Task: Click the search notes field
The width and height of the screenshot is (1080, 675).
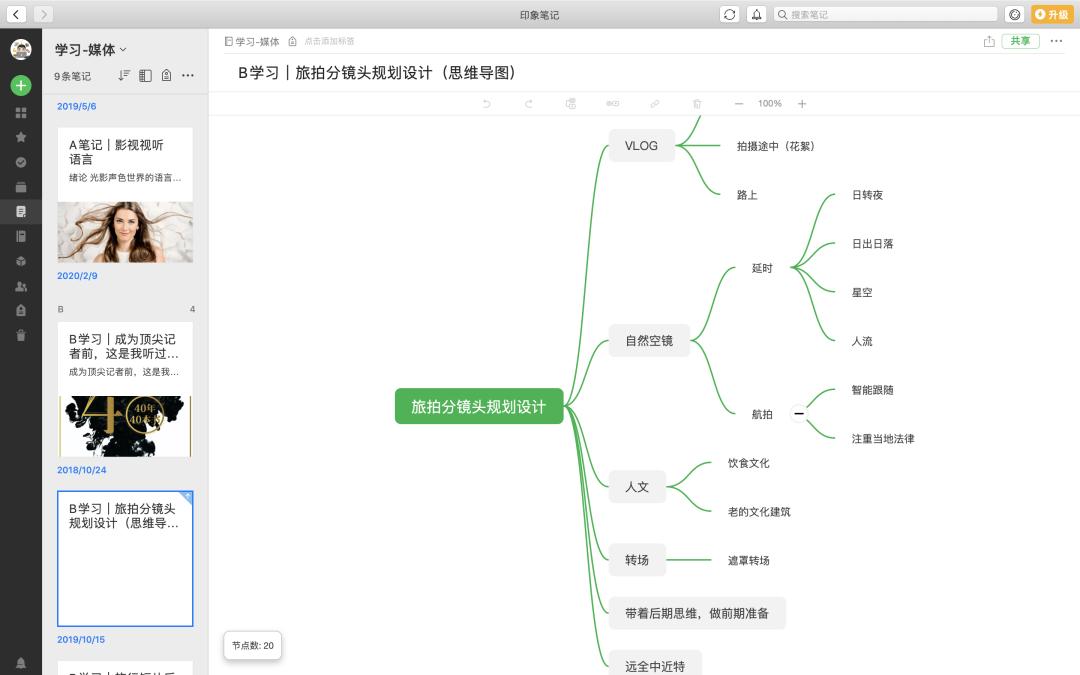Action: click(x=886, y=14)
